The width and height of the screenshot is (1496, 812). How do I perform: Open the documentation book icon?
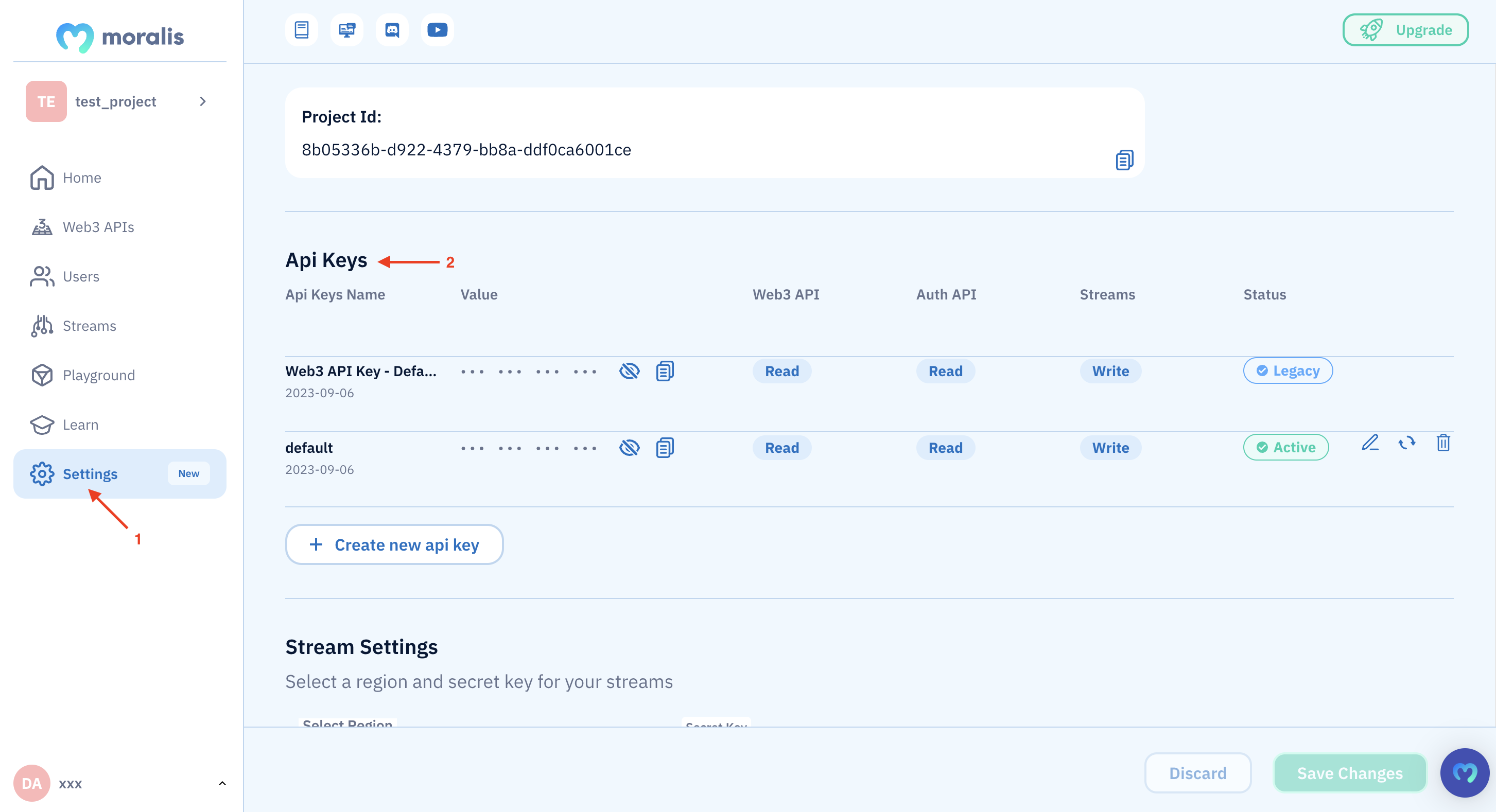click(x=301, y=30)
